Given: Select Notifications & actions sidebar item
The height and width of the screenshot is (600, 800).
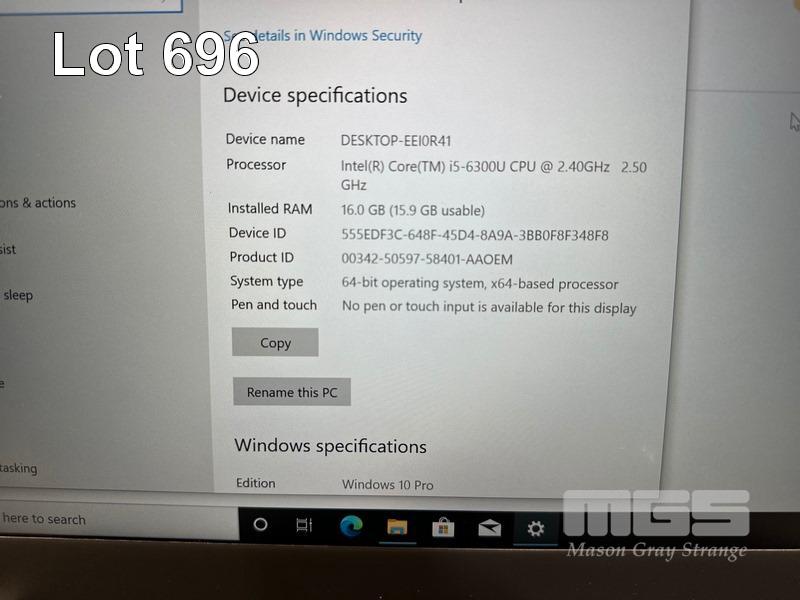Looking at the screenshot, I should [38, 203].
